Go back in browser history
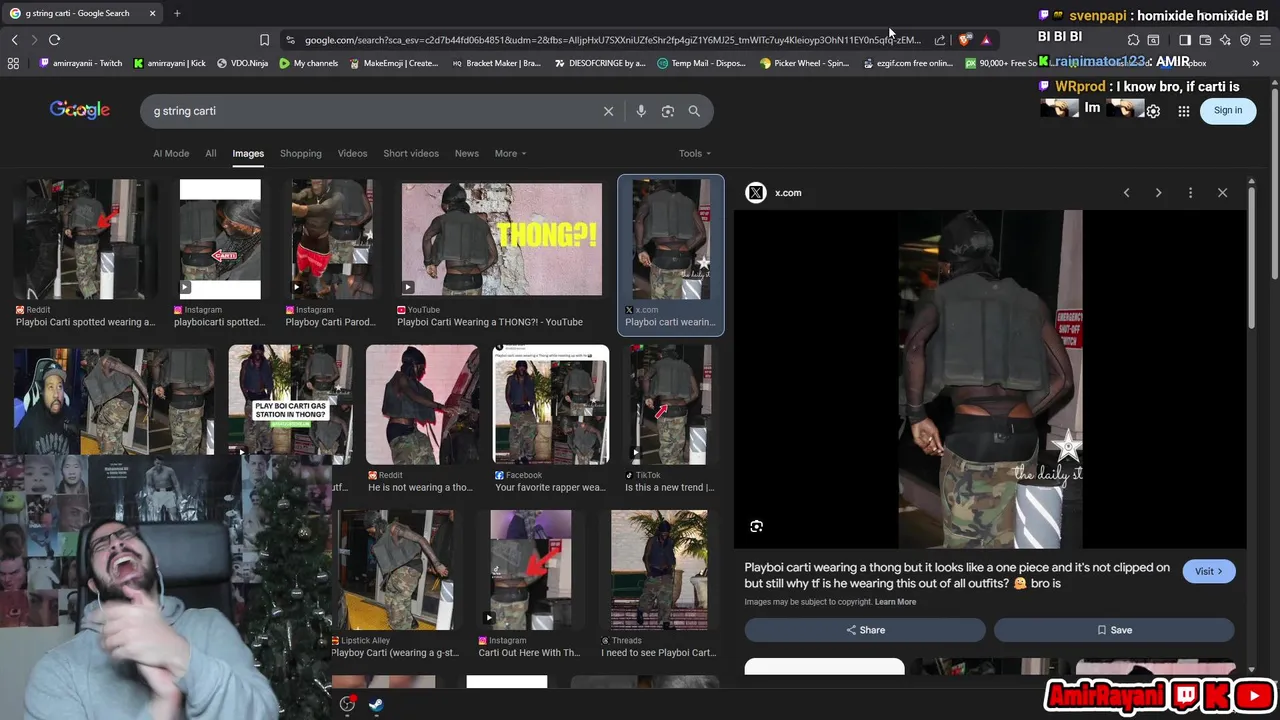Screen dimensions: 1280x720 point(14,40)
